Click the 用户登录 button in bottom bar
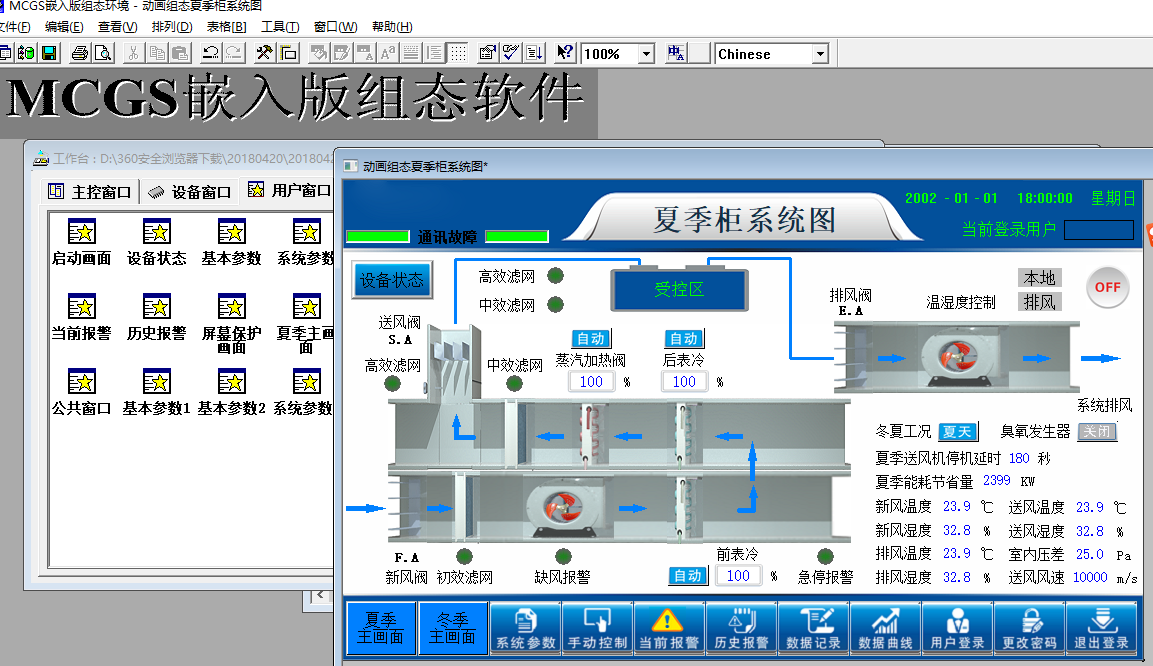Viewport: 1153px width, 666px height. [x=957, y=628]
